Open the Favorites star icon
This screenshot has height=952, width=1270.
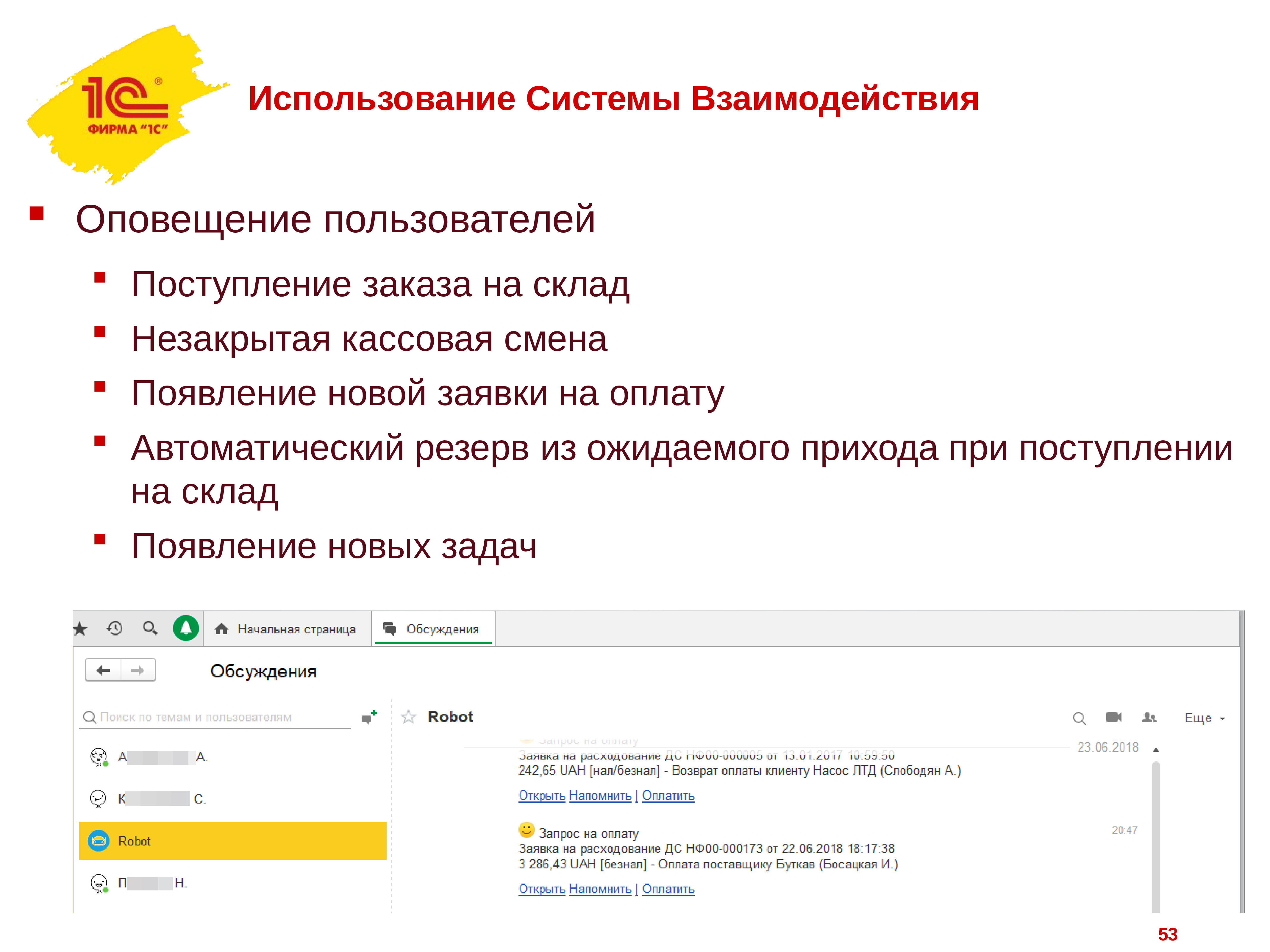pos(80,629)
